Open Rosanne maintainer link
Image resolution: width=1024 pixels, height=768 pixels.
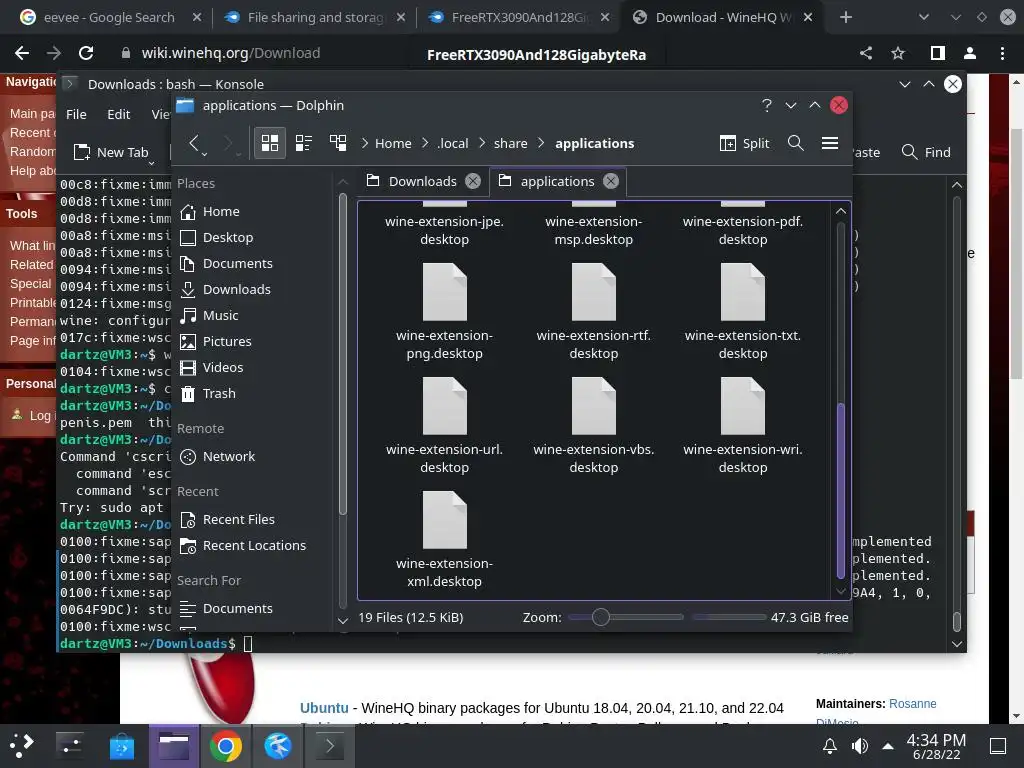(912, 703)
